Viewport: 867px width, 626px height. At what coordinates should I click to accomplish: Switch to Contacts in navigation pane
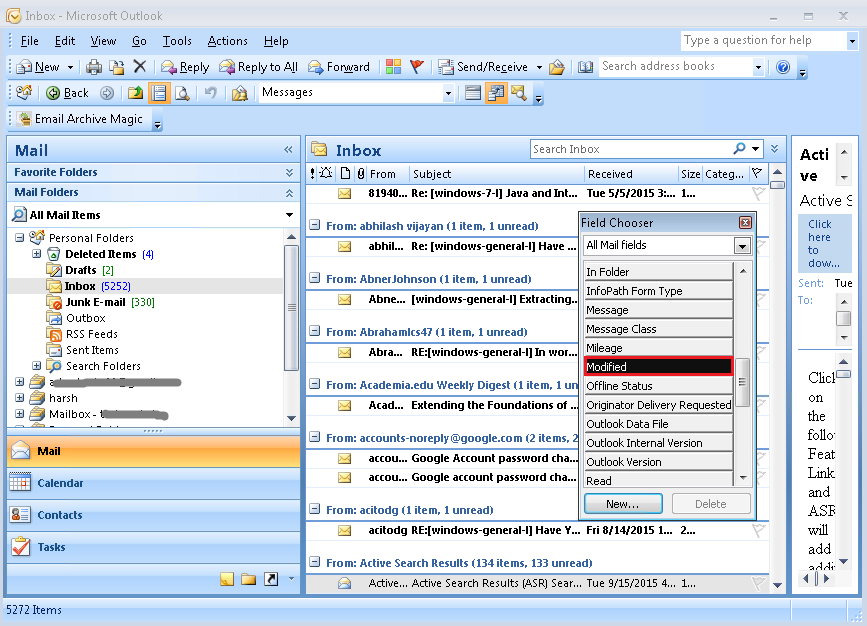point(154,515)
